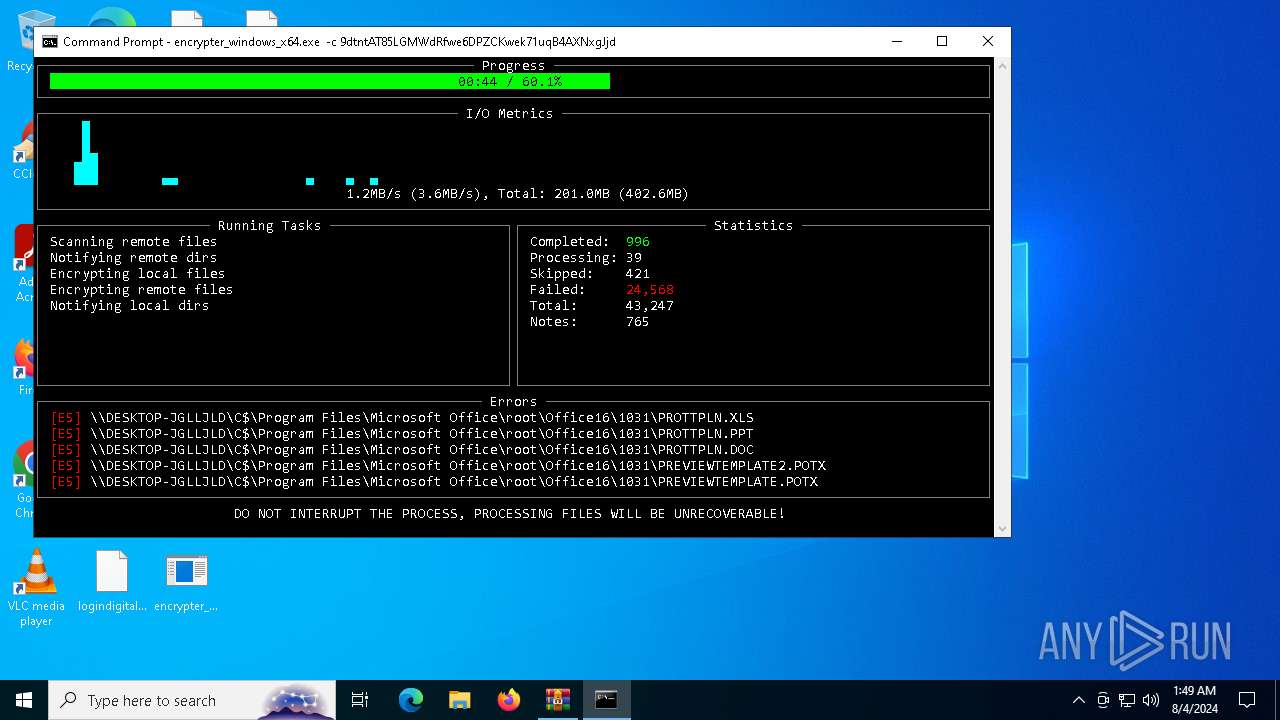1280x720 pixels.
Task: Click the Failed count 24,568
Action: (650, 289)
